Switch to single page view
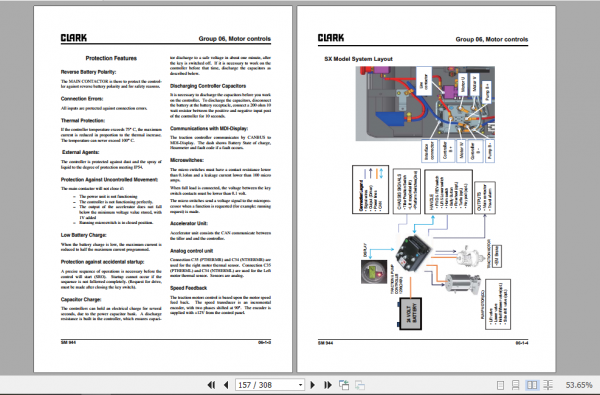 point(500,385)
